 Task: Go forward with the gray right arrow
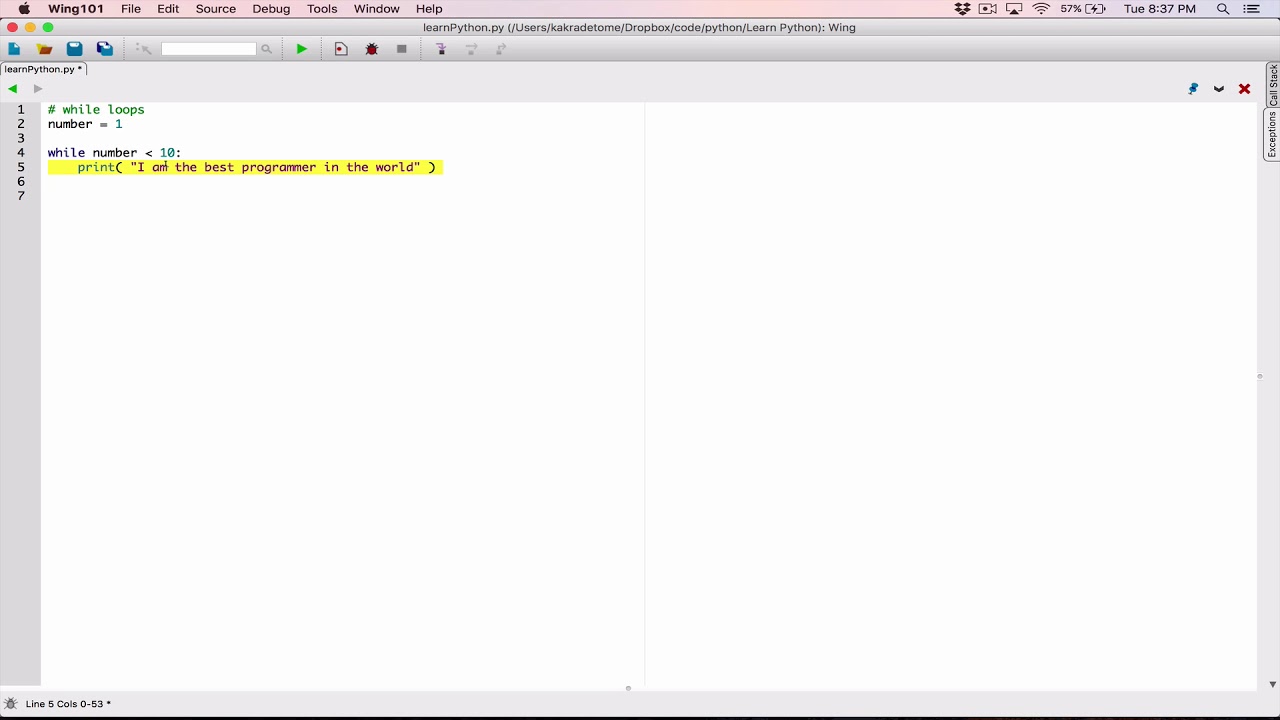click(x=38, y=89)
